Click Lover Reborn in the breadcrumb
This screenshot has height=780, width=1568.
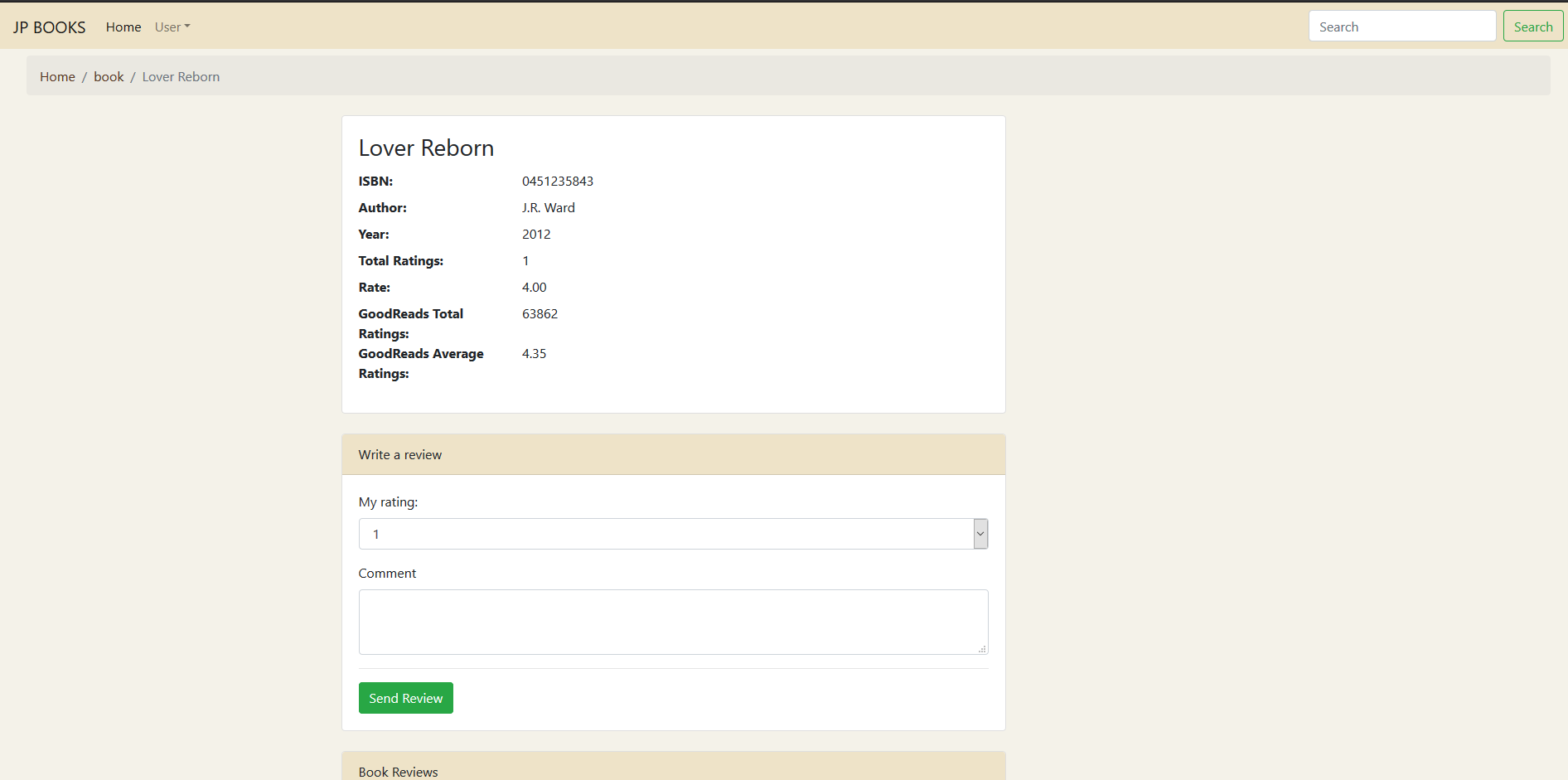pos(181,76)
